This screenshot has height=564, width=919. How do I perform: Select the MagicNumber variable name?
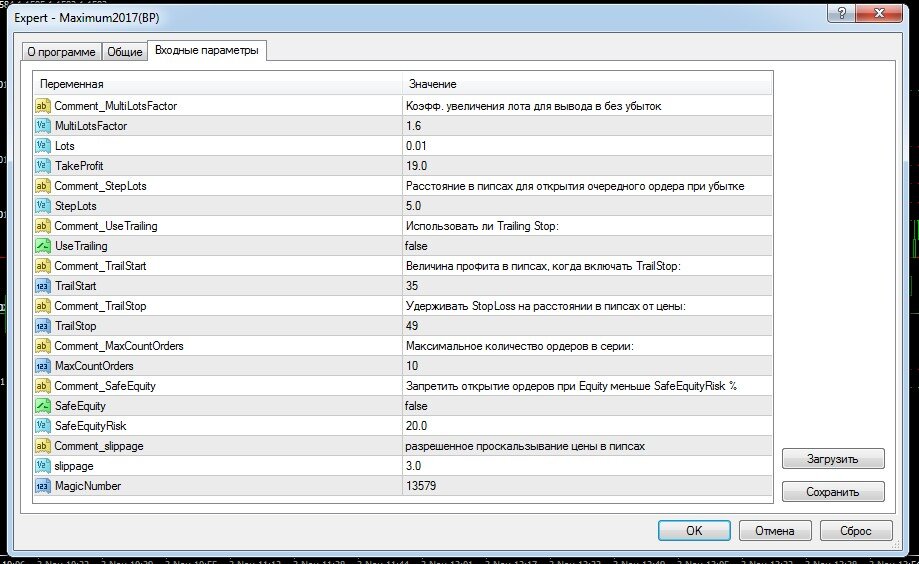coord(88,486)
